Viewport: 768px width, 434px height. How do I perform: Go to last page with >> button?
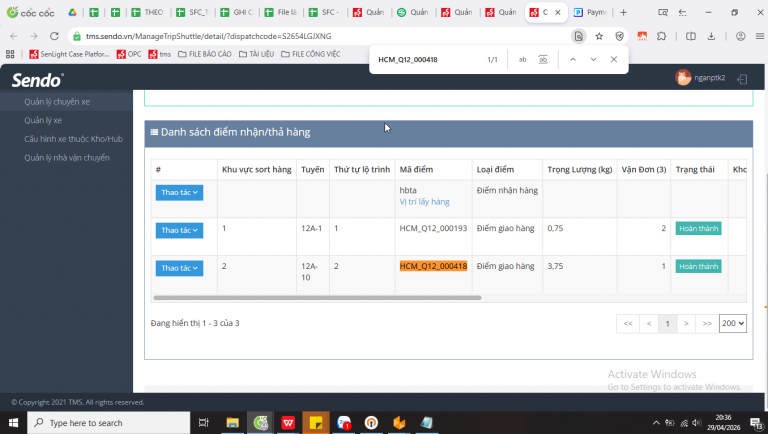707,323
